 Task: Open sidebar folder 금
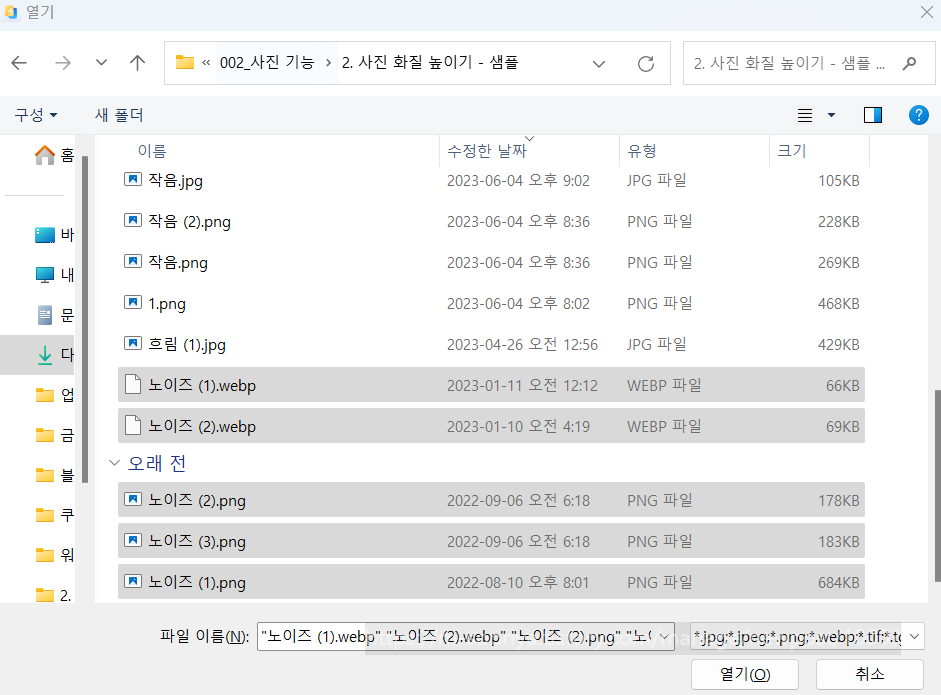(54, 435)
